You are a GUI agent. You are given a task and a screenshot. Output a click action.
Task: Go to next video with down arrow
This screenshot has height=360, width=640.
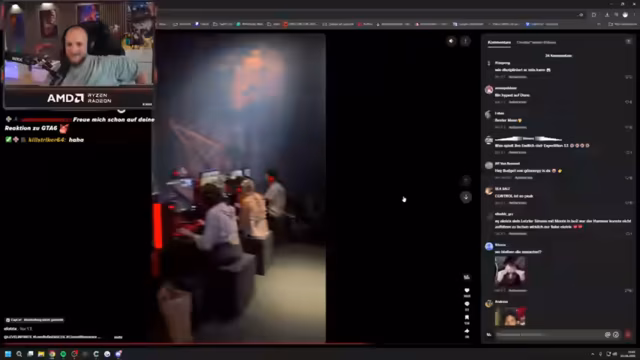466,197
